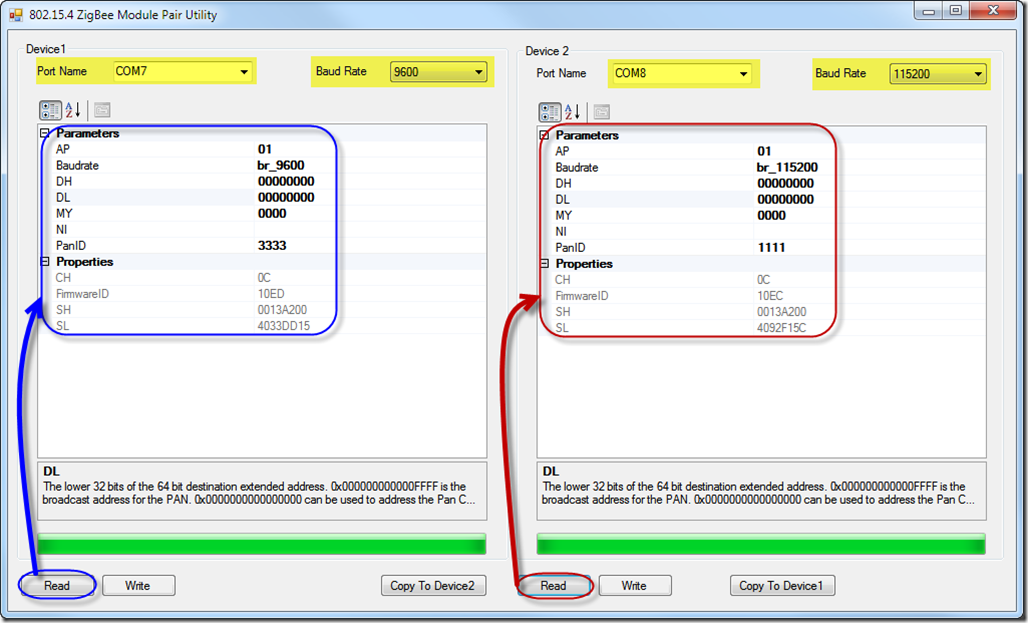The height and width of the screenshot is (623, 1028).
Task: Select the DH row in Device1 grid
Action: coord(262,182)
